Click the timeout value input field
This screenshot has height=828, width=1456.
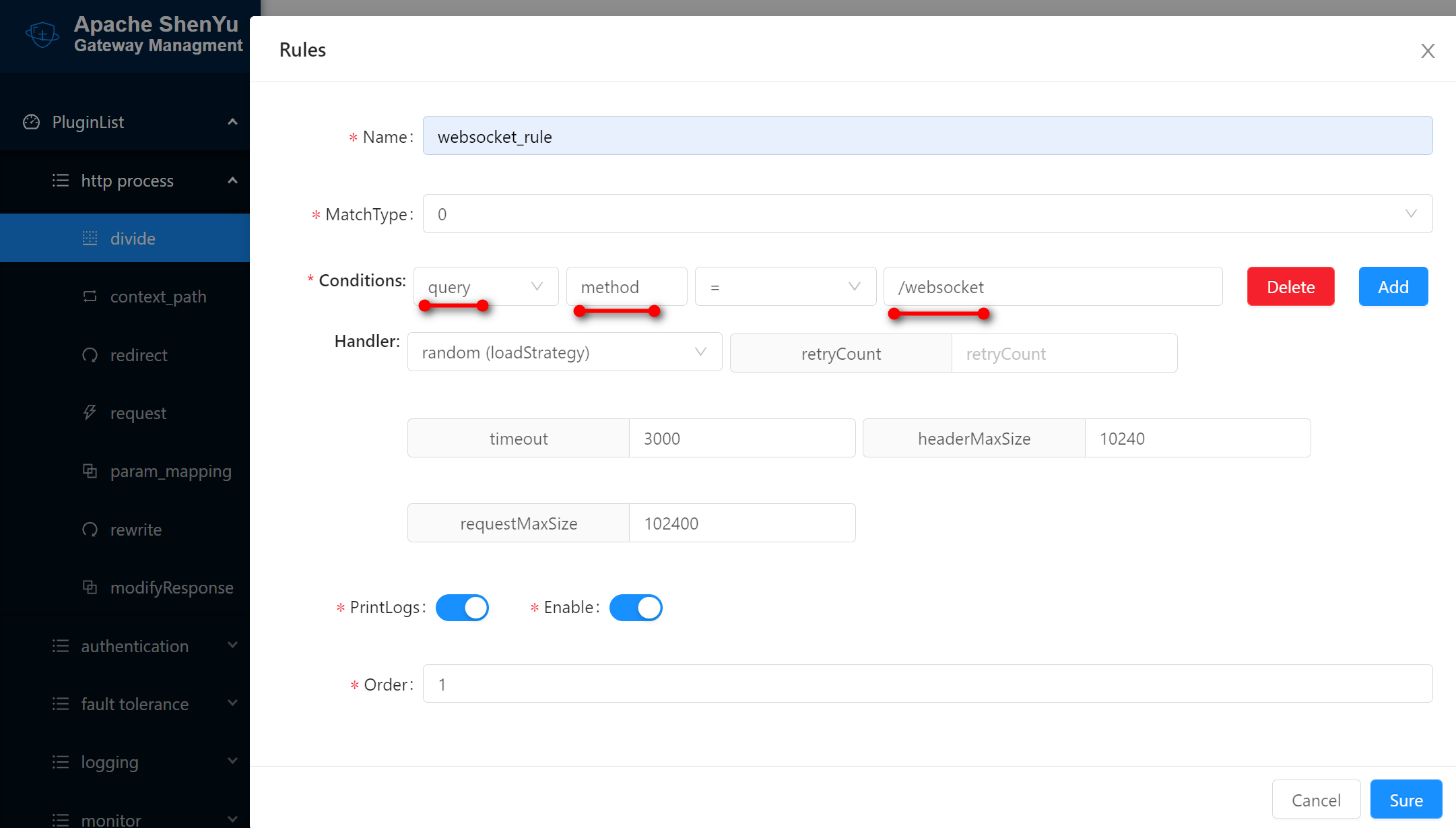point(741,439)
